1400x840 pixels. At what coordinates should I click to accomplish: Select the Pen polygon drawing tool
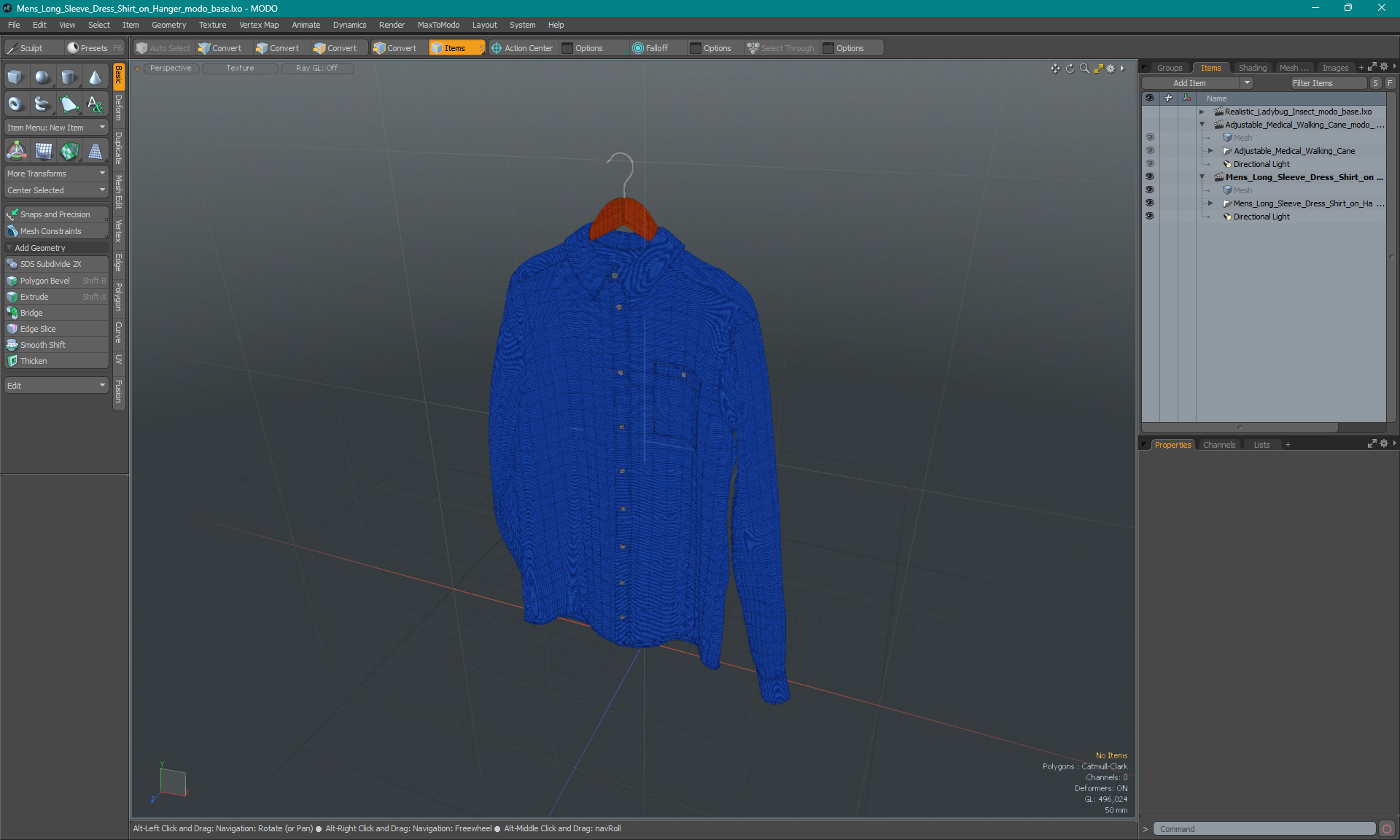[69, 104]
